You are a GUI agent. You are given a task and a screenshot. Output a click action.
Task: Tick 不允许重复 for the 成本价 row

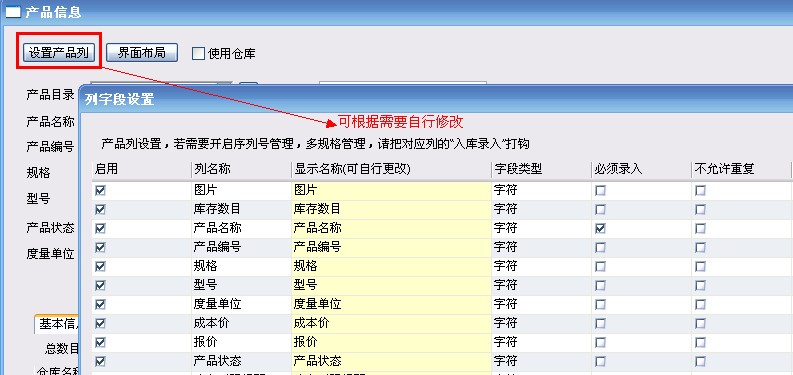click(700, 323)
